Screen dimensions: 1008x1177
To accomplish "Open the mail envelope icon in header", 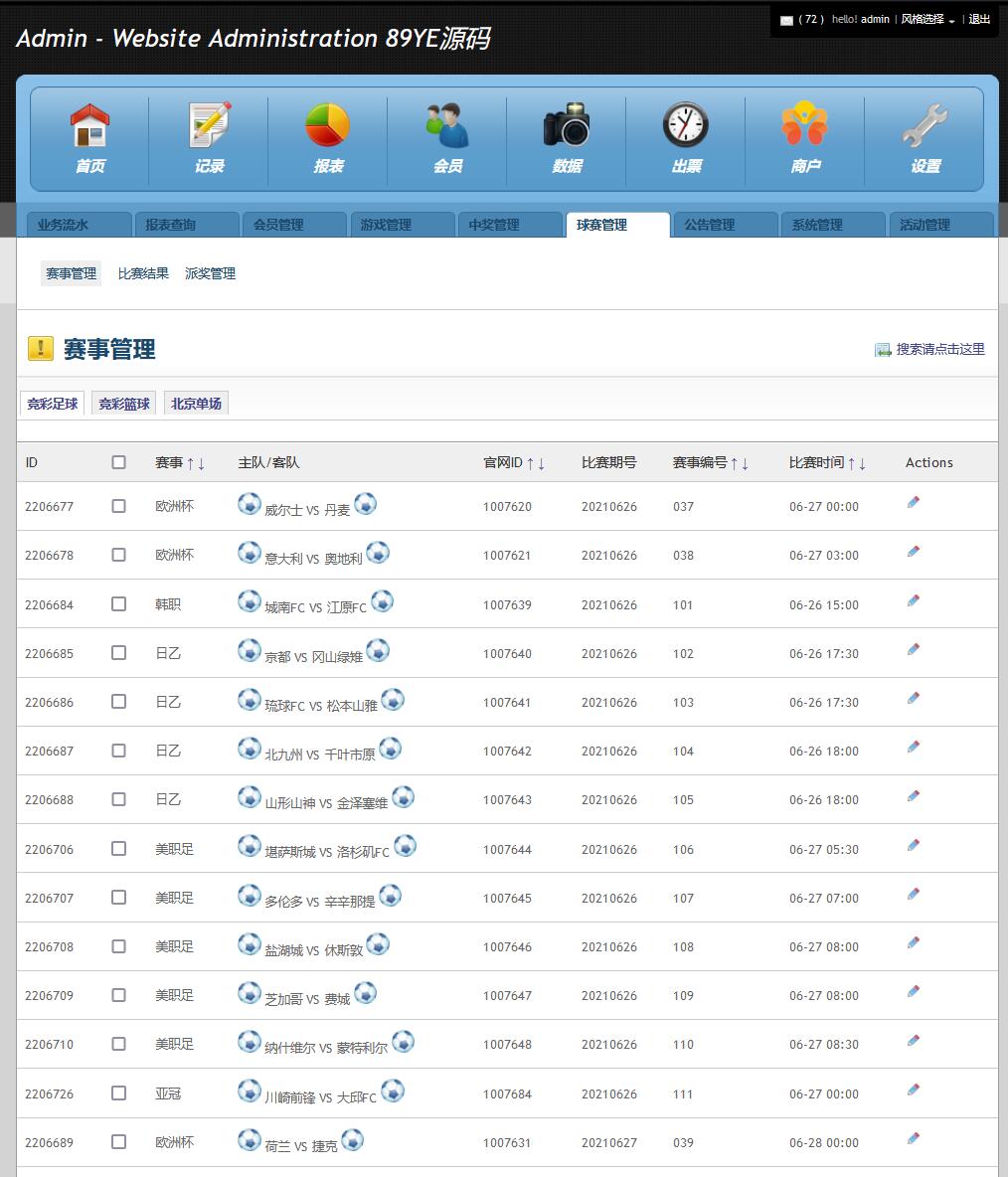I will point(786,20).
